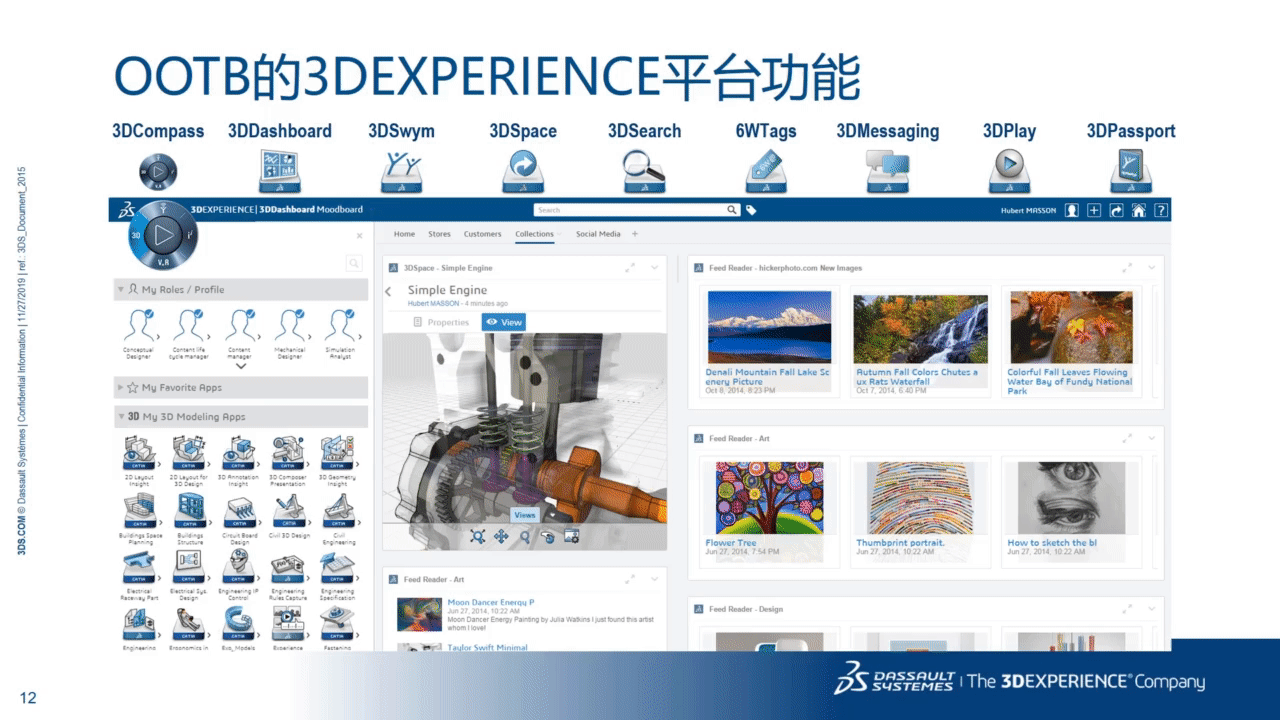1280x720 pixels.
Task: Click the 3DSearch magnifier icon in the slide header
Action: click(x=643, y=171)
